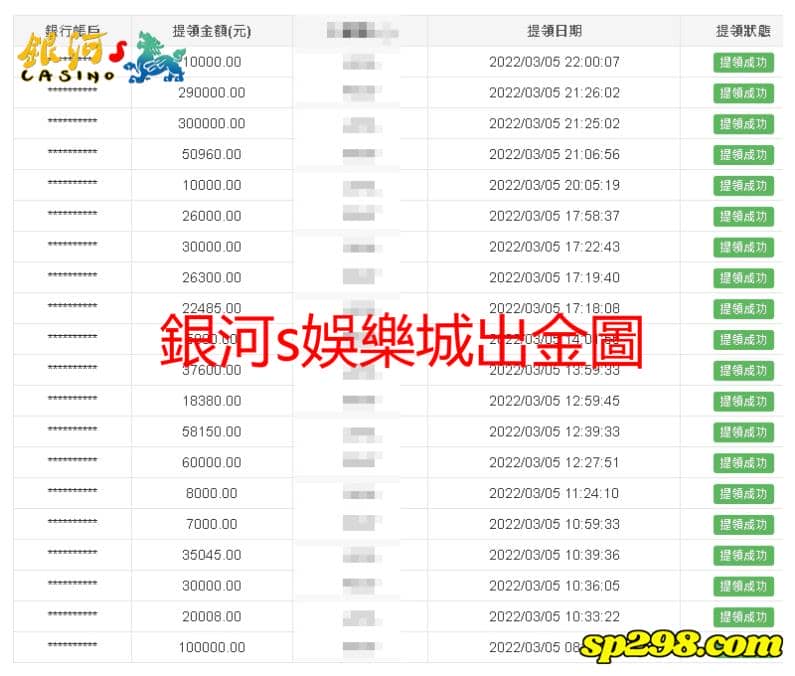Screen dimensions: 795x676
Task: Click 提領成功 badge in the 7000.00 row
Action: click(743, 524)
